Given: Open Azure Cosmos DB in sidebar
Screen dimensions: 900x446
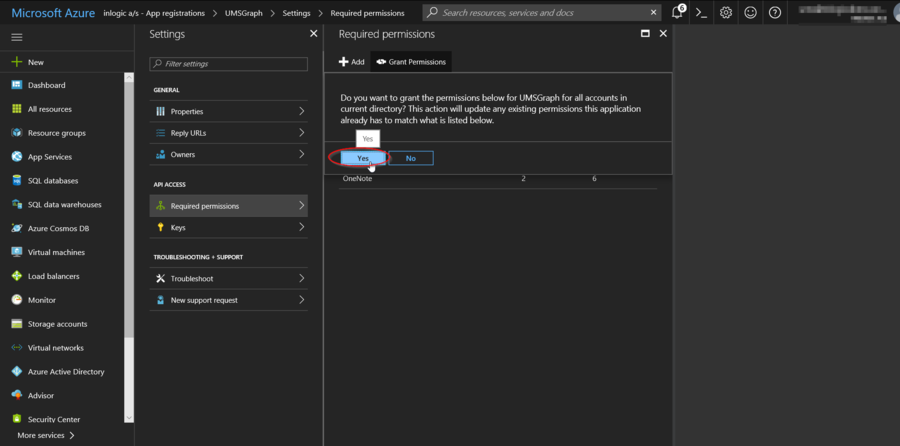Looking at the screenshot, I should click(58, 228).
